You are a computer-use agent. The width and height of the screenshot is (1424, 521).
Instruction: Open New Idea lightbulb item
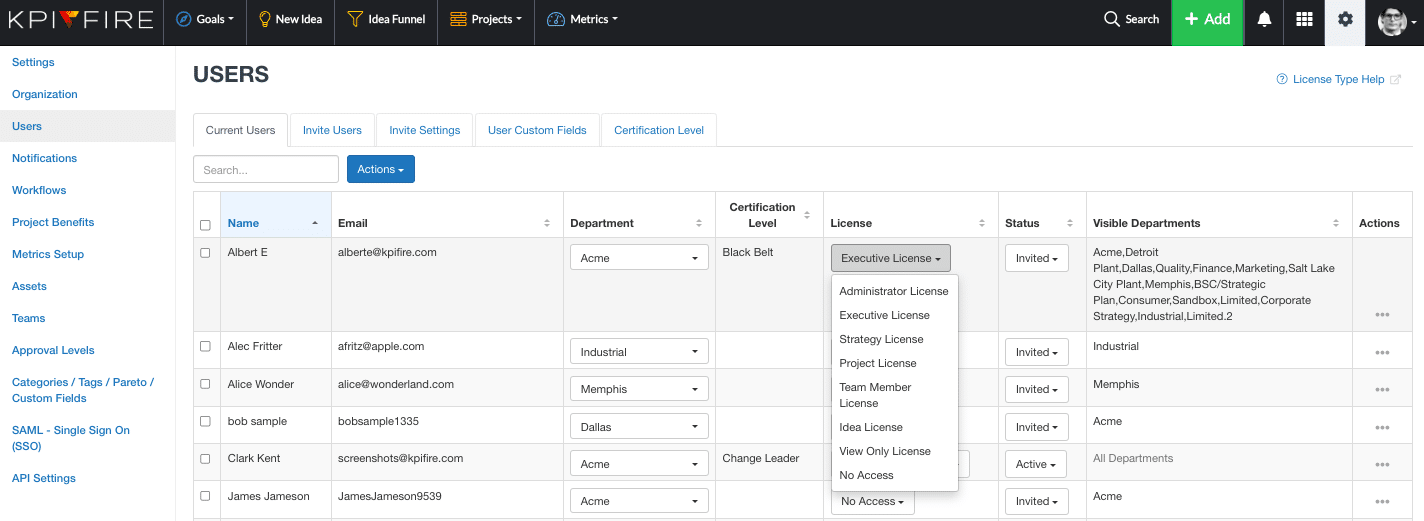coord(290,19)
